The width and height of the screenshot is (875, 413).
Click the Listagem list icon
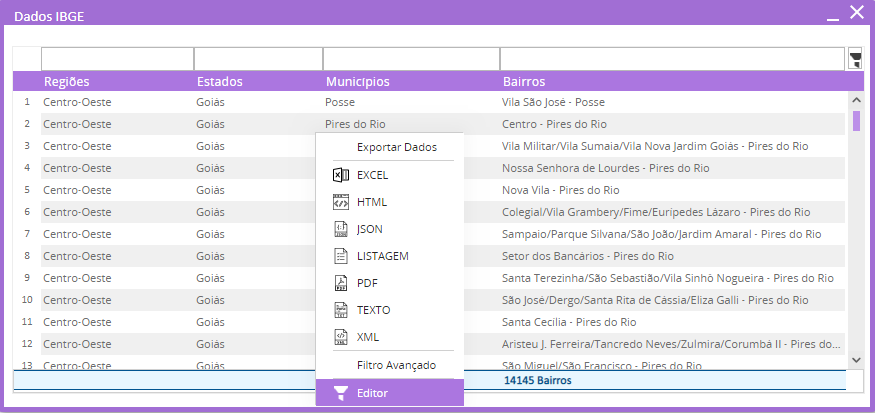click(339, 256)
